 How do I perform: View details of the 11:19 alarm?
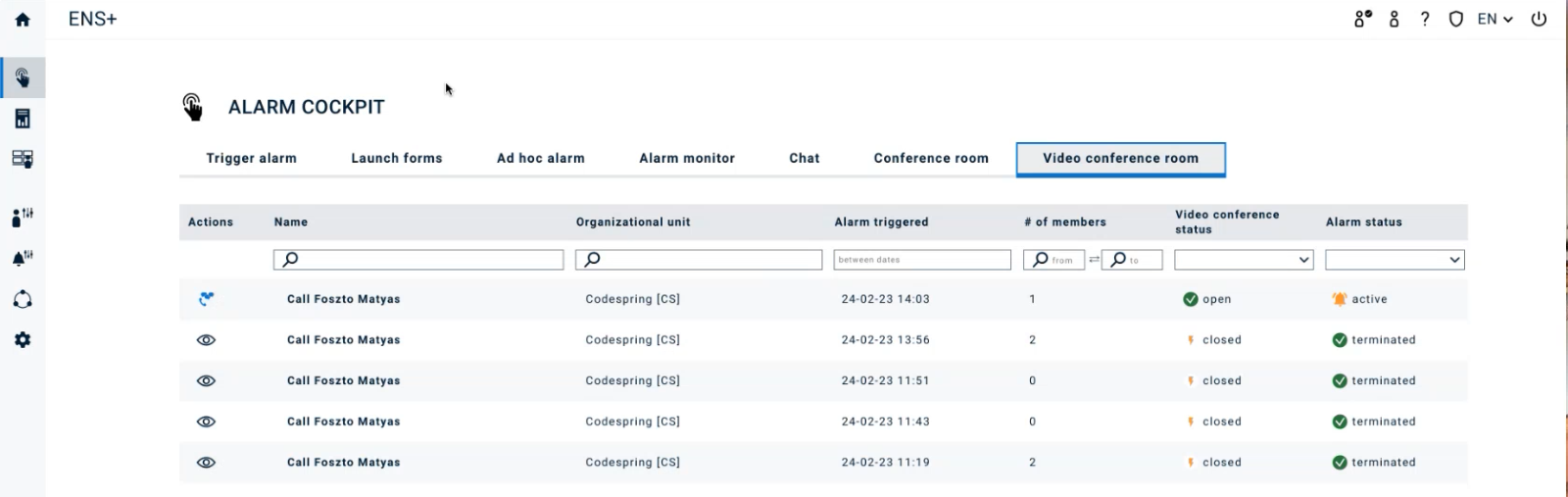tap(206, 463)
